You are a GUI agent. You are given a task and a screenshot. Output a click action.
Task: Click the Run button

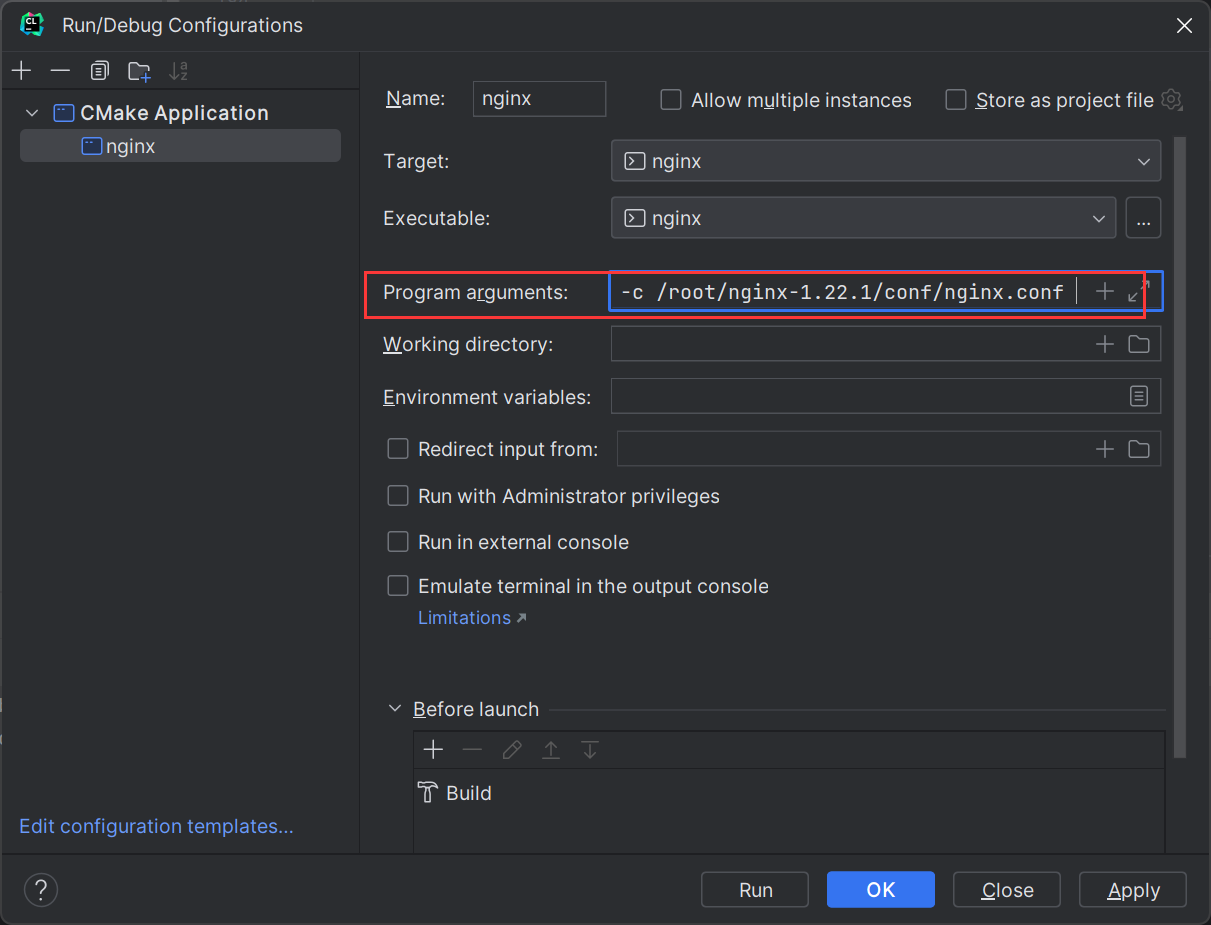755,890
